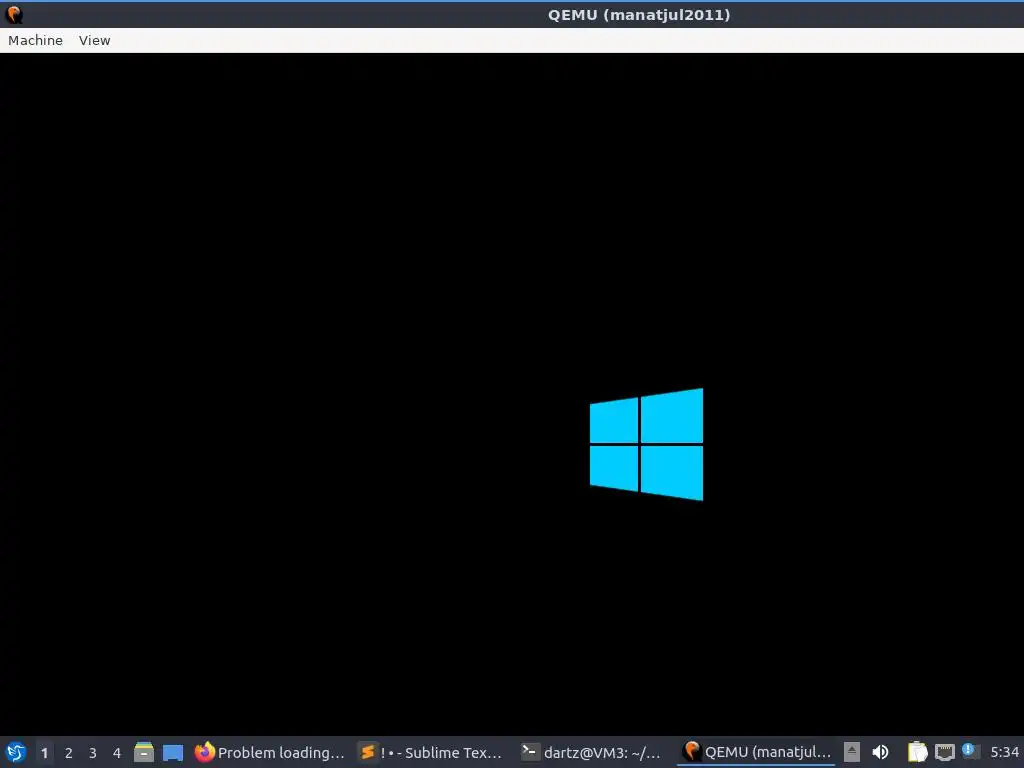Open the removable media eject tray icon
The width and height of the screenshot is (1024, 768).
[852, 752]
